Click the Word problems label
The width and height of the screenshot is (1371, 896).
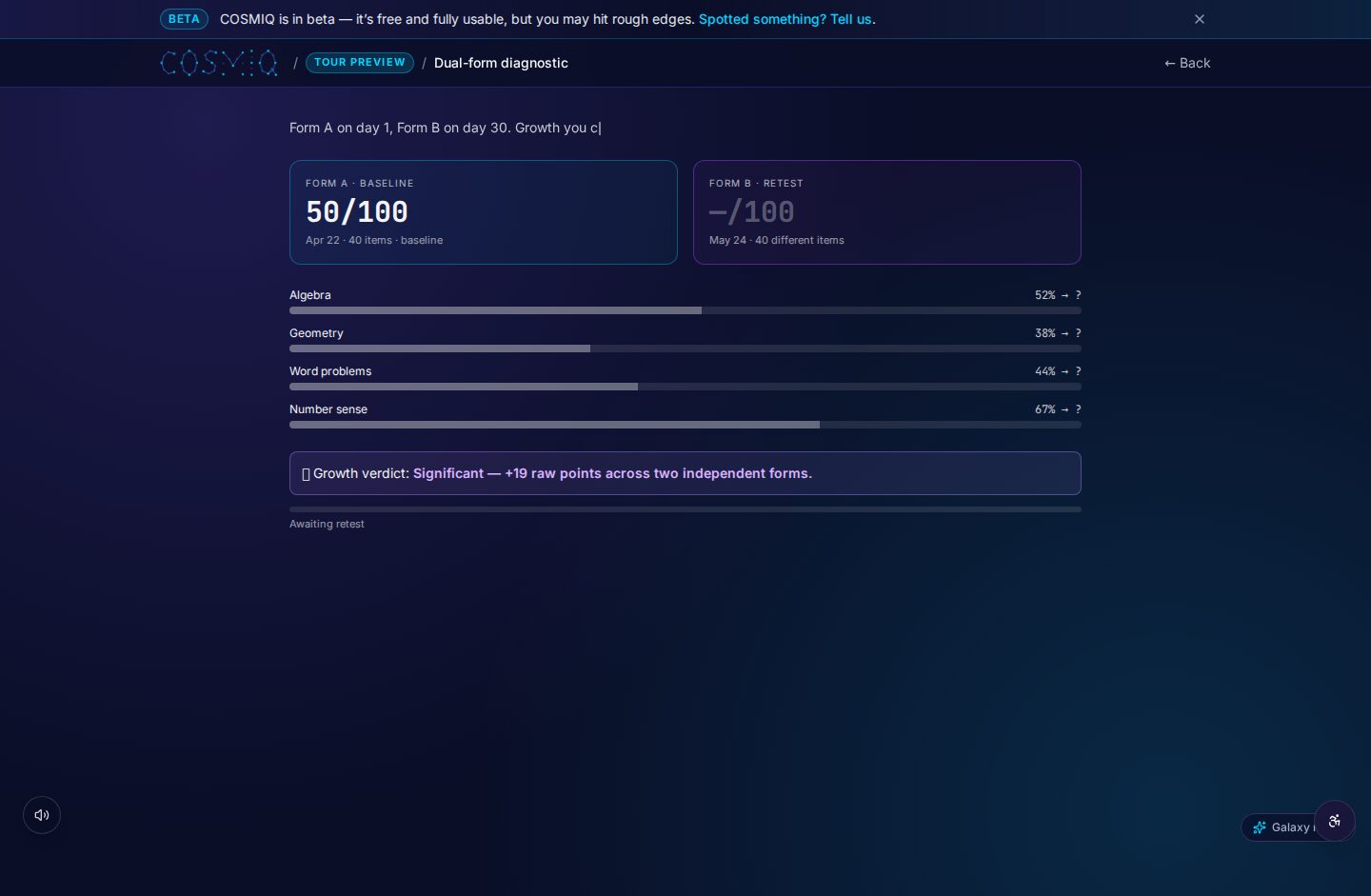[x=330, y=371]
